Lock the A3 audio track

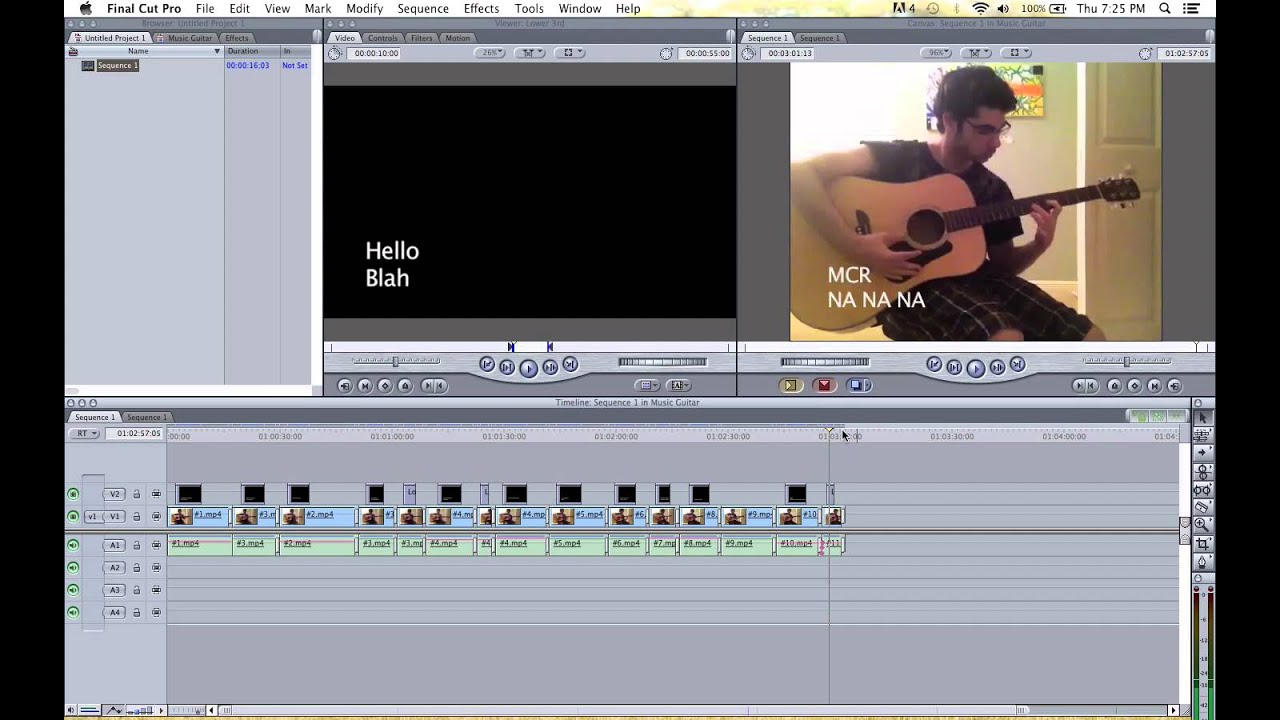(137, 590)
